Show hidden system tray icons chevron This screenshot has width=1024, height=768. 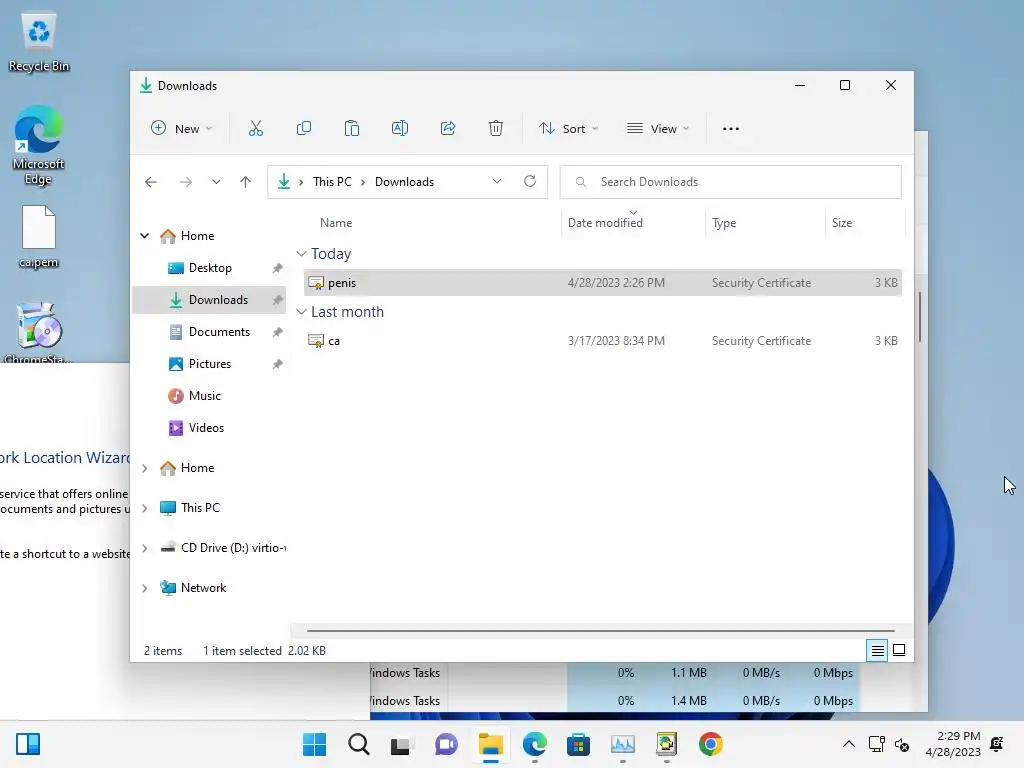[848, 744]
